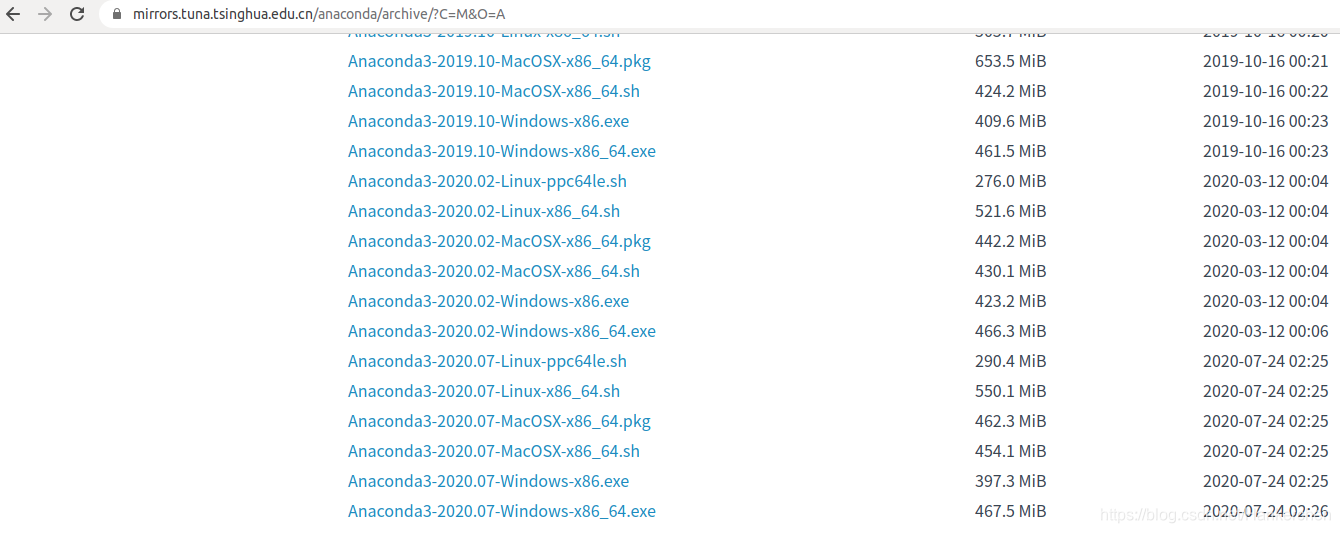
Task: Click the 461.5 MiB size value
Action: click(1010, 151)
